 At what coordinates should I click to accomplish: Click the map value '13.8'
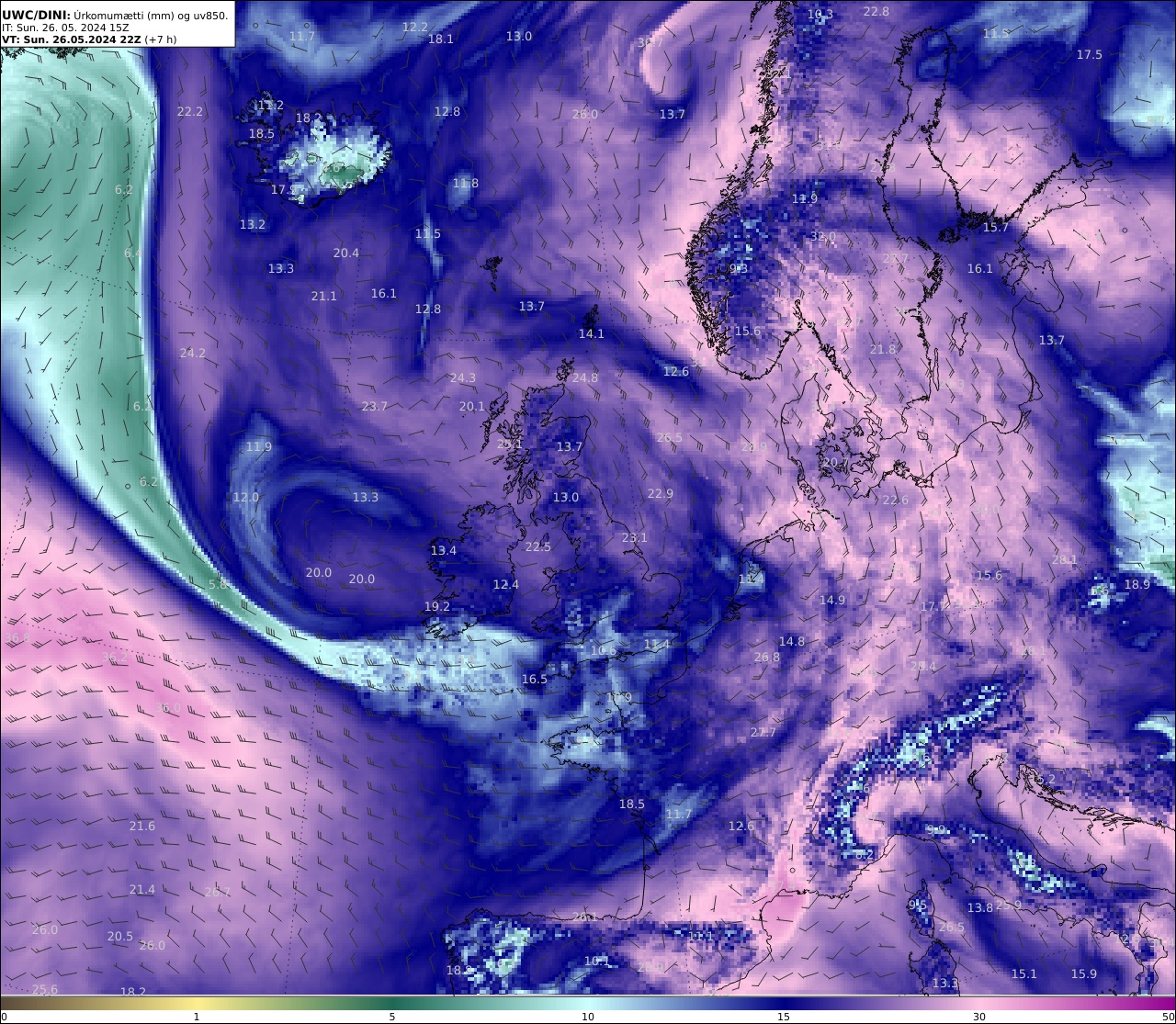tap(980, 908)
